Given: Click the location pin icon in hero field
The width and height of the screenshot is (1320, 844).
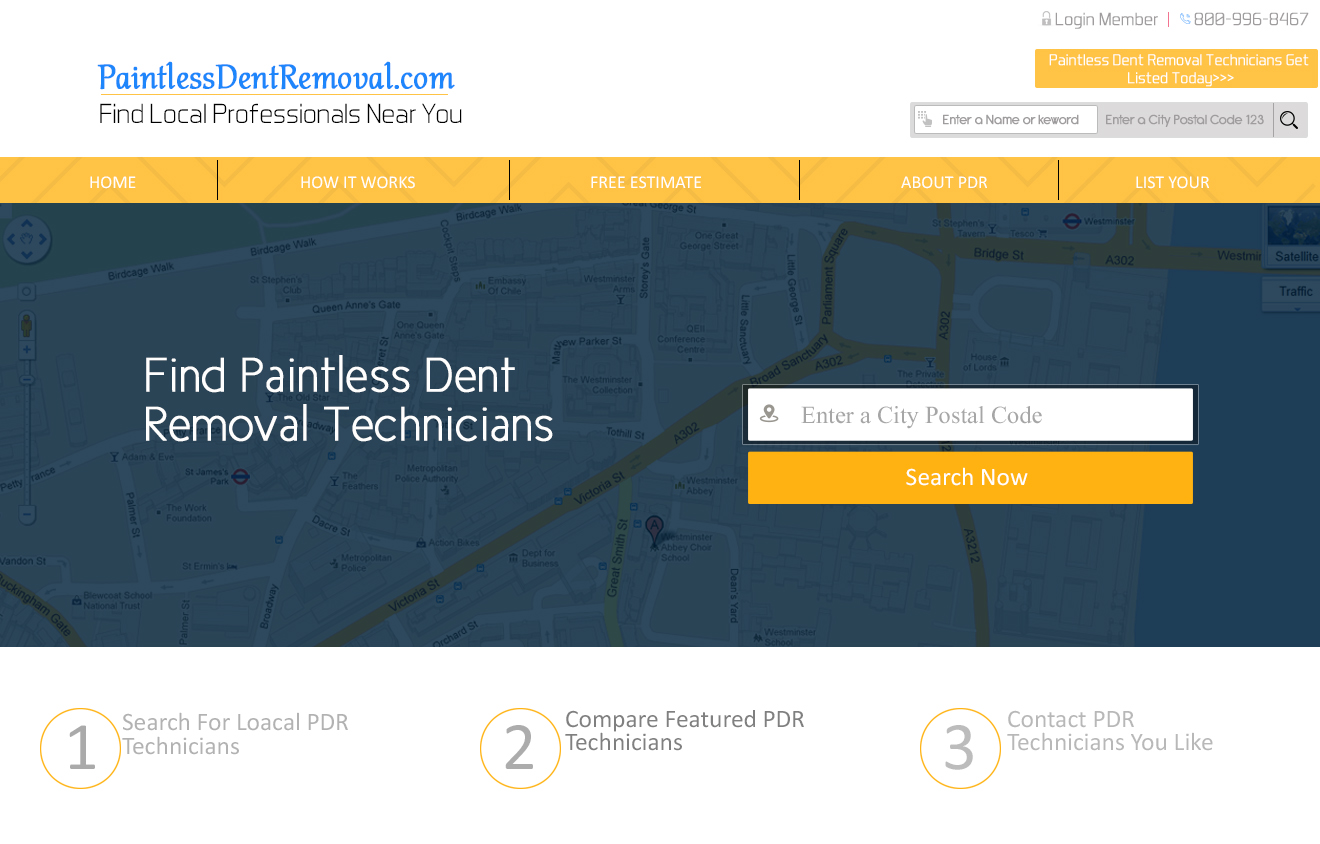Looking at the screenshot, I should pos(769,414).
